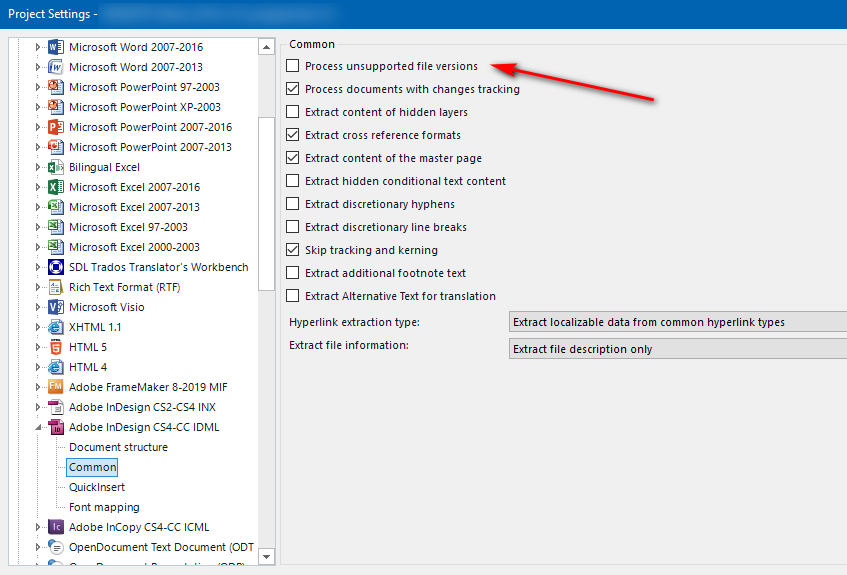The height and width of the screenshot is (575, 847).
Task: Select the Microsoft Word 2007-2016 file type icon
Action: 56,47
